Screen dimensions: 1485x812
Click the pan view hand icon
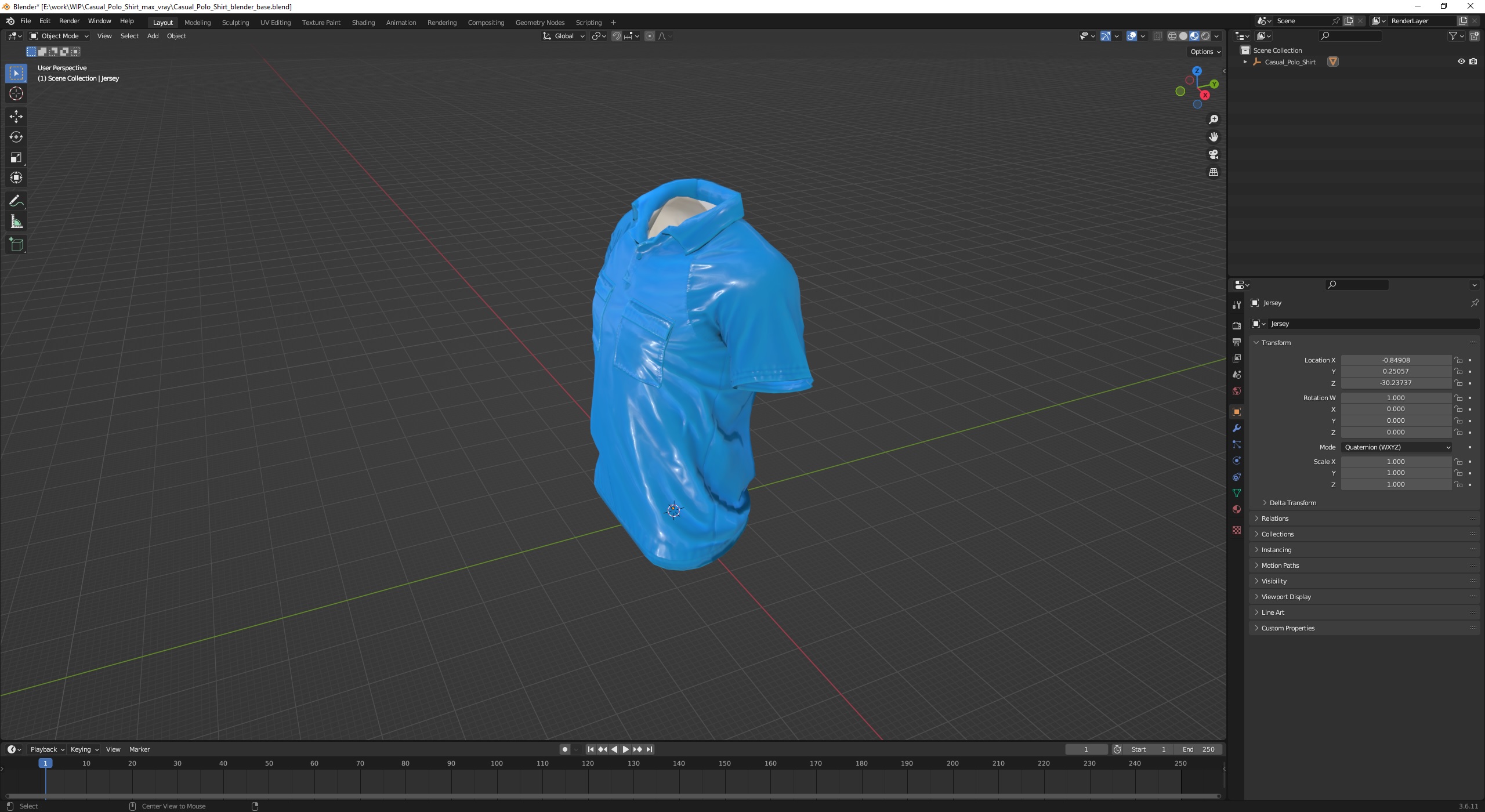coord(1213,137)
